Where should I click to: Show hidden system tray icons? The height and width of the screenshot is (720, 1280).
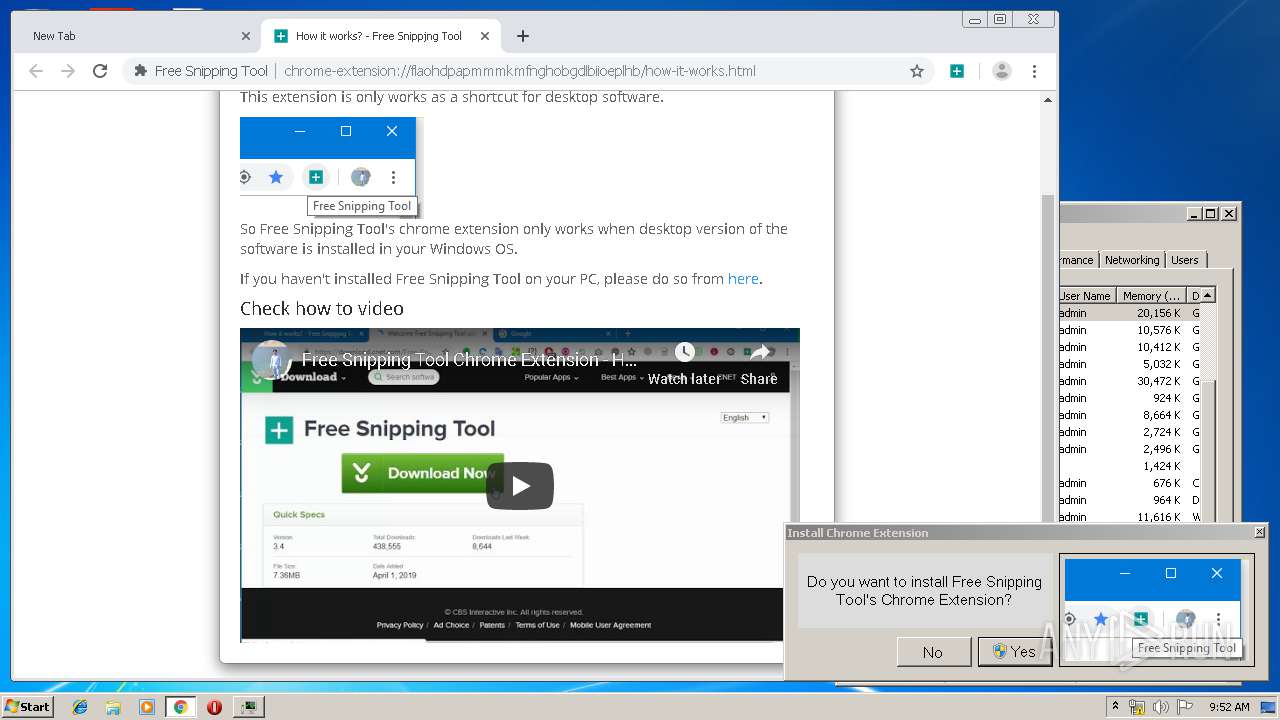(x=1115, y=706)
